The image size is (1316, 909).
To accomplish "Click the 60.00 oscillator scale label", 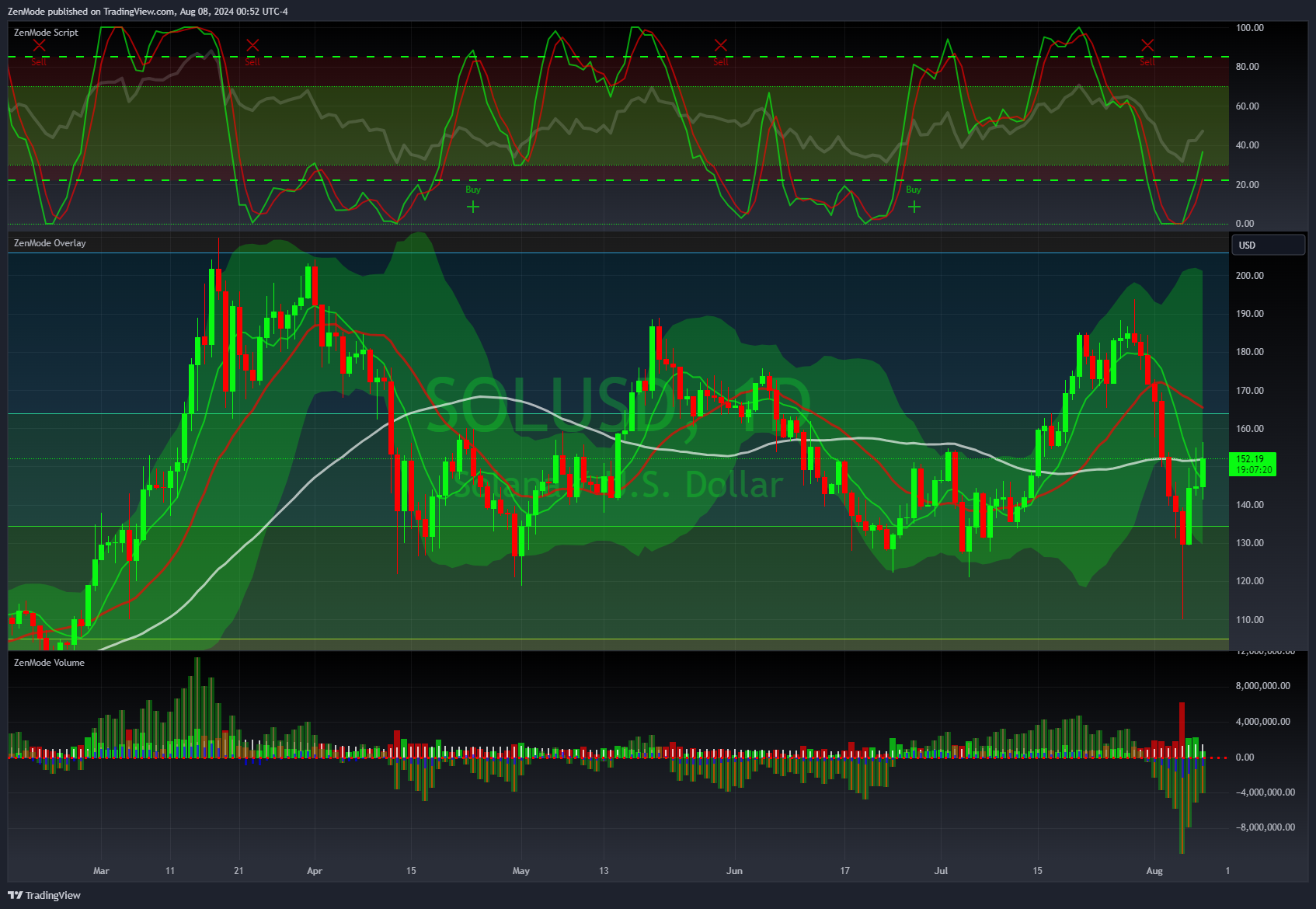I will click(x=1248, y=106).
